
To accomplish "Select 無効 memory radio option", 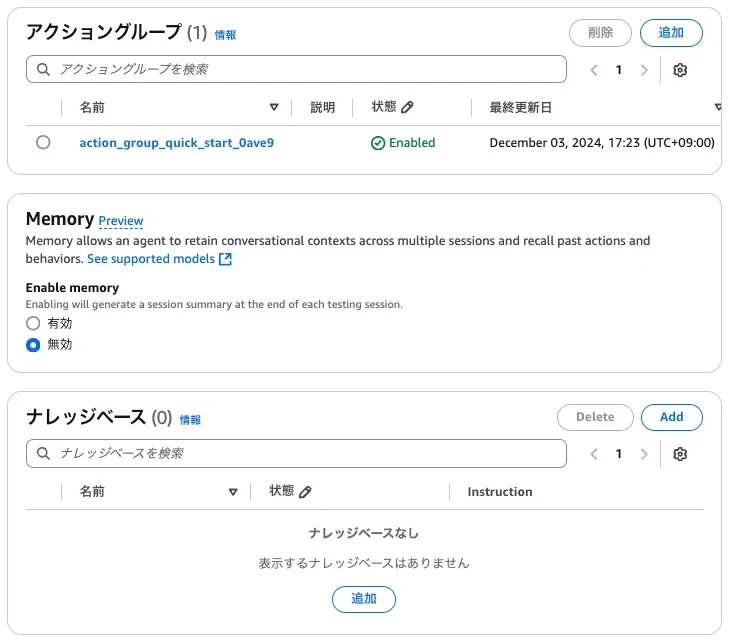I will click(x=33, y=345).
